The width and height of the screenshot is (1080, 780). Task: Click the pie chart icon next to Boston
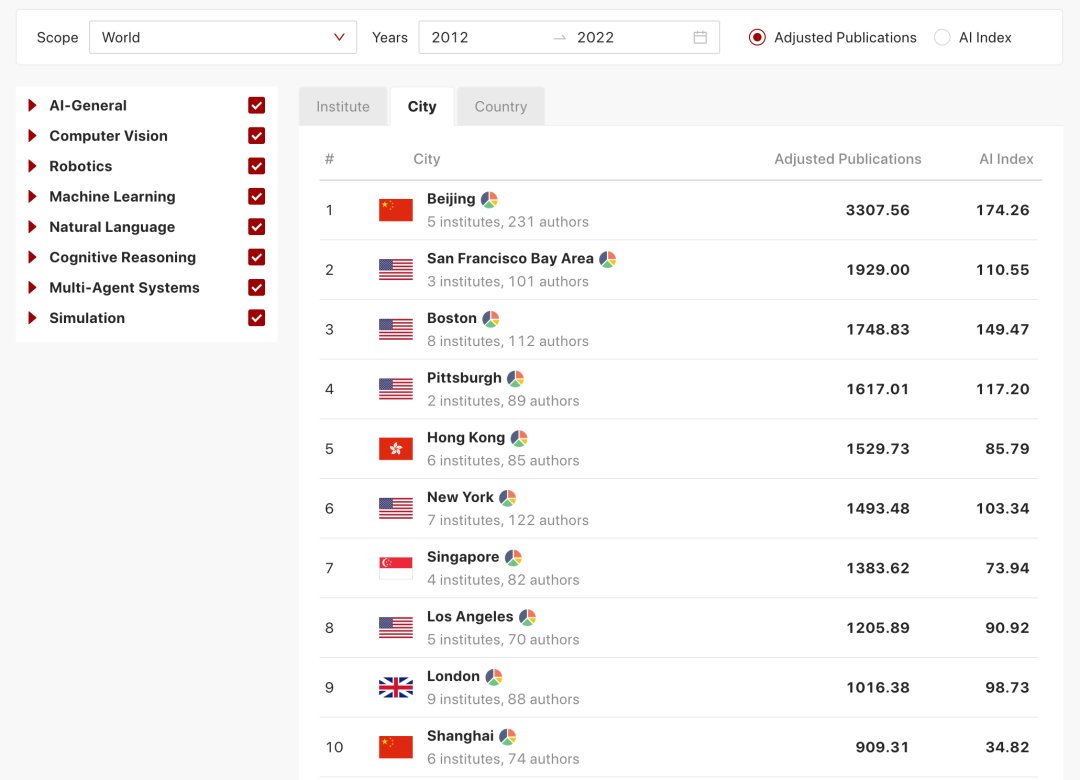[490, 319]
